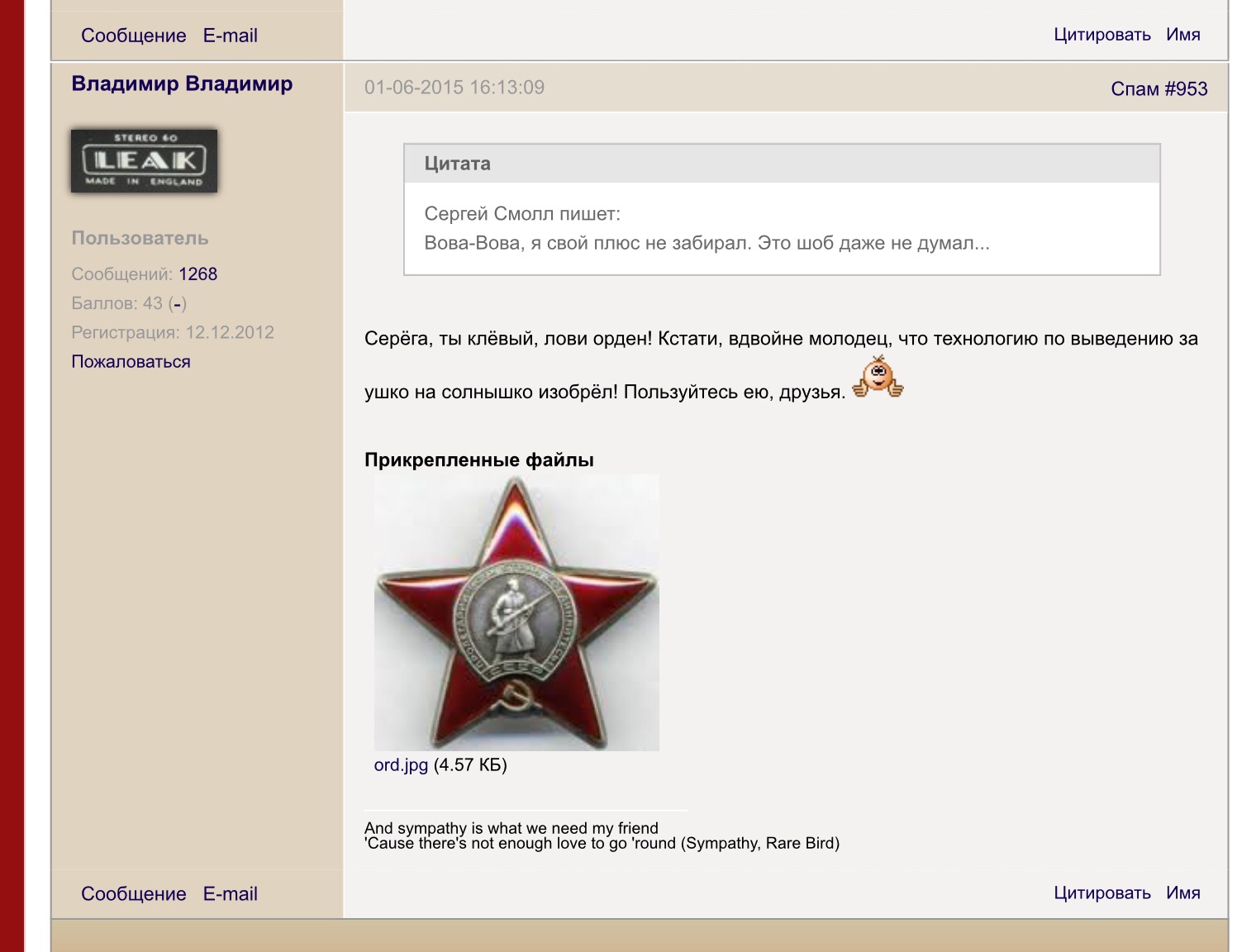
Task: Click Имя below the signature text
Action: (1182, 893)
